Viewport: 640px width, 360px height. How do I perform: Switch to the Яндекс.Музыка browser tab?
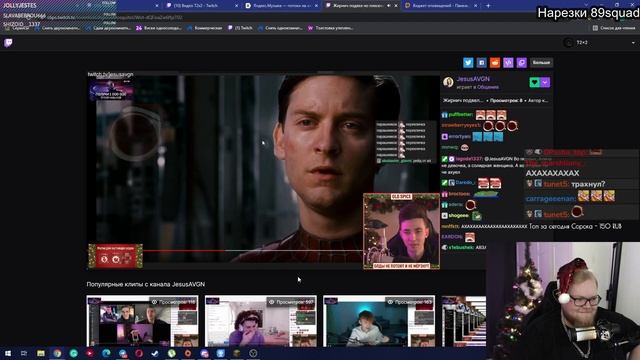coord(282,6)
